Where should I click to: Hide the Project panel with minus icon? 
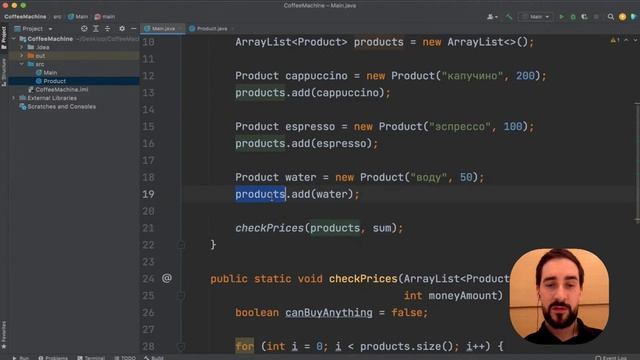133,29
